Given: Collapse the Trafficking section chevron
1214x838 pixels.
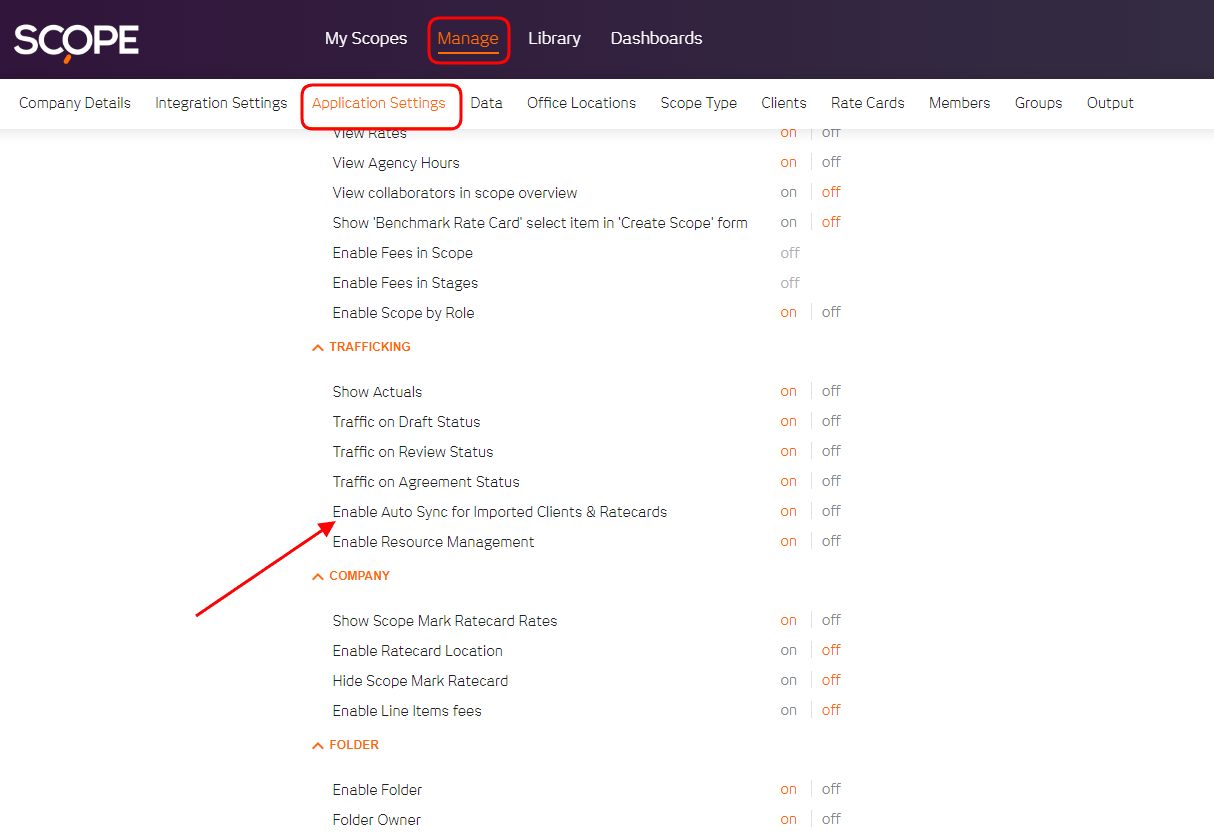Looking at the screenshot, I should (x=318, y=348).
